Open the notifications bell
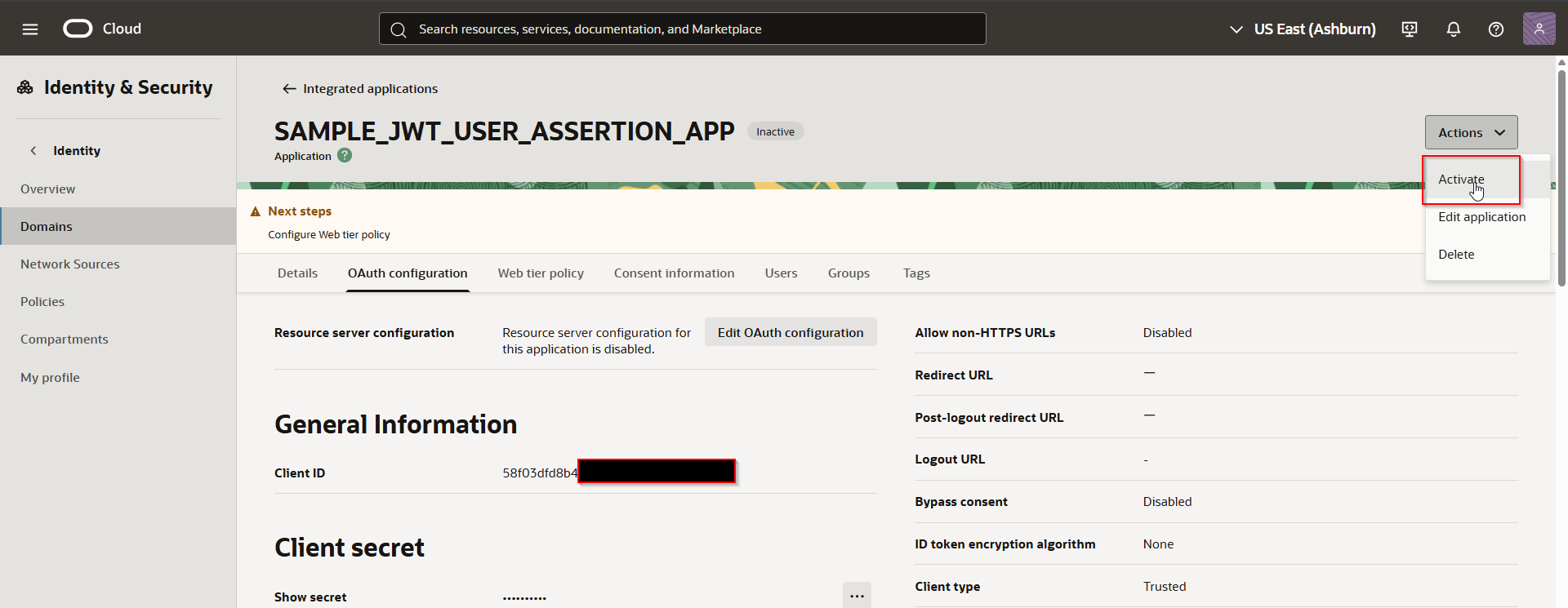The image size is (1568, 608). point(1454,29)
